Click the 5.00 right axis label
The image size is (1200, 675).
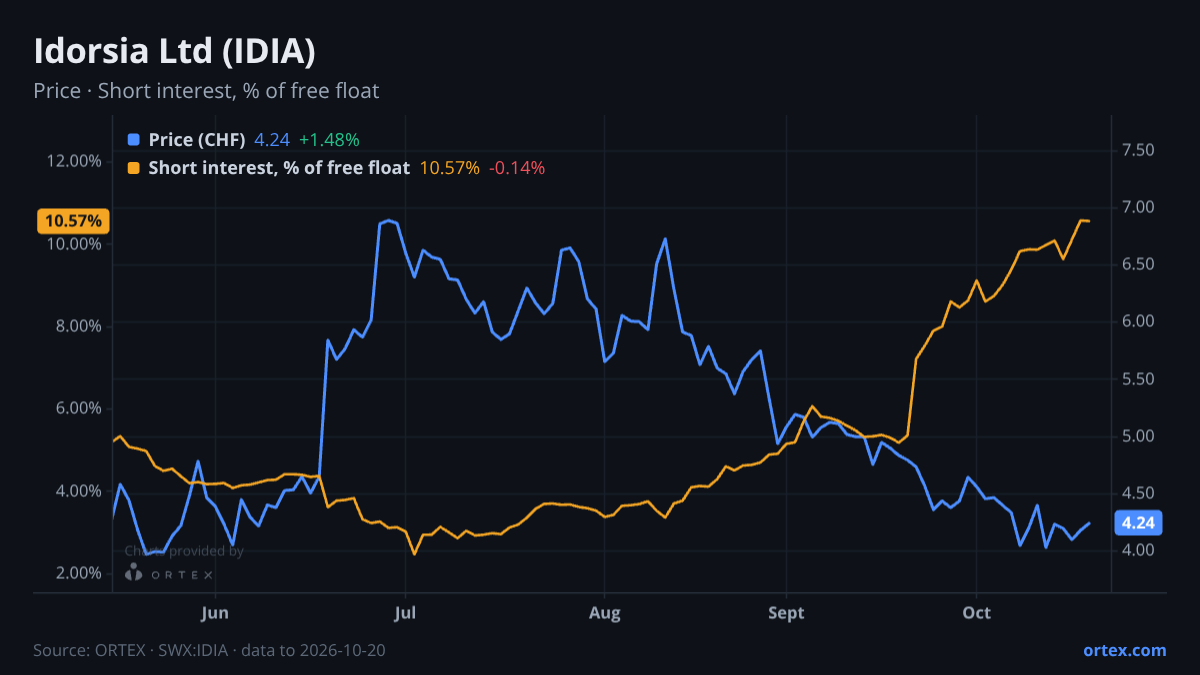1139,436
